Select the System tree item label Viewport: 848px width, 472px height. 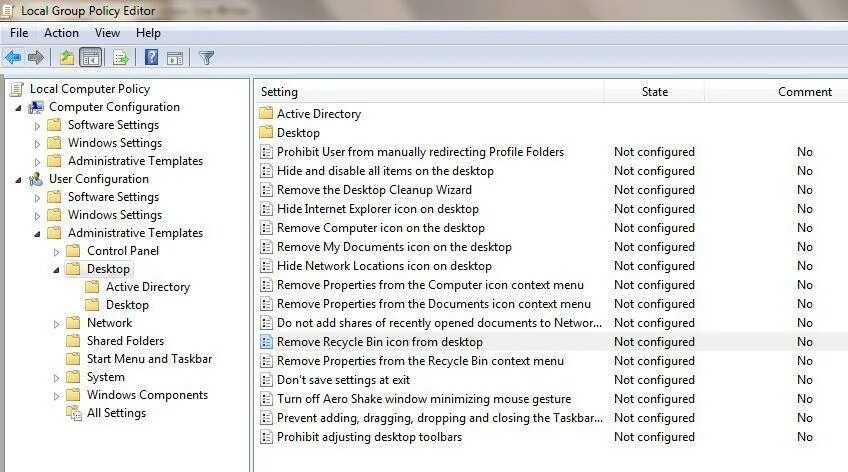coord(105,377)
